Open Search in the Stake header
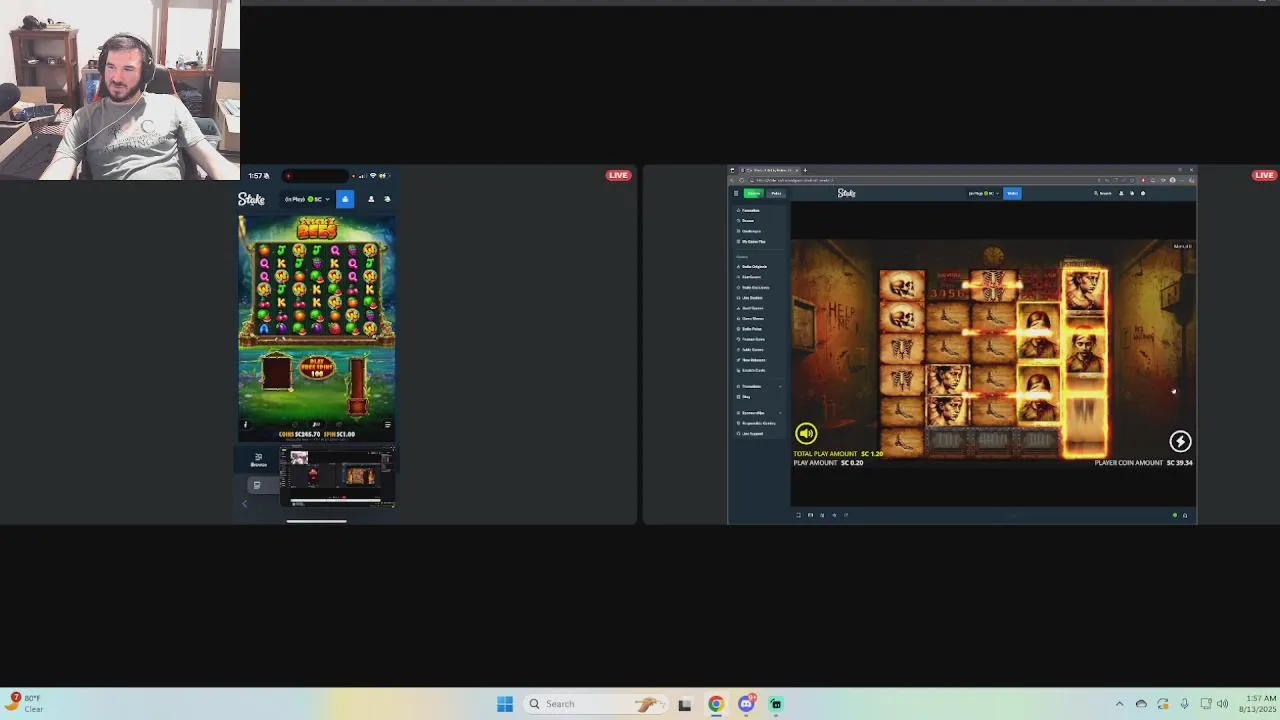This screenshot has height=720, width=1280. (1103, 193)
